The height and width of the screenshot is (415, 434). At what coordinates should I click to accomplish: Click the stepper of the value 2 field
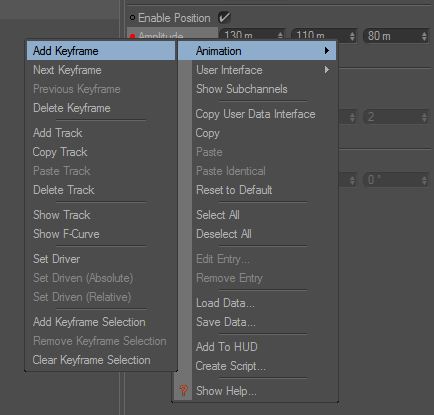[424, 117]
